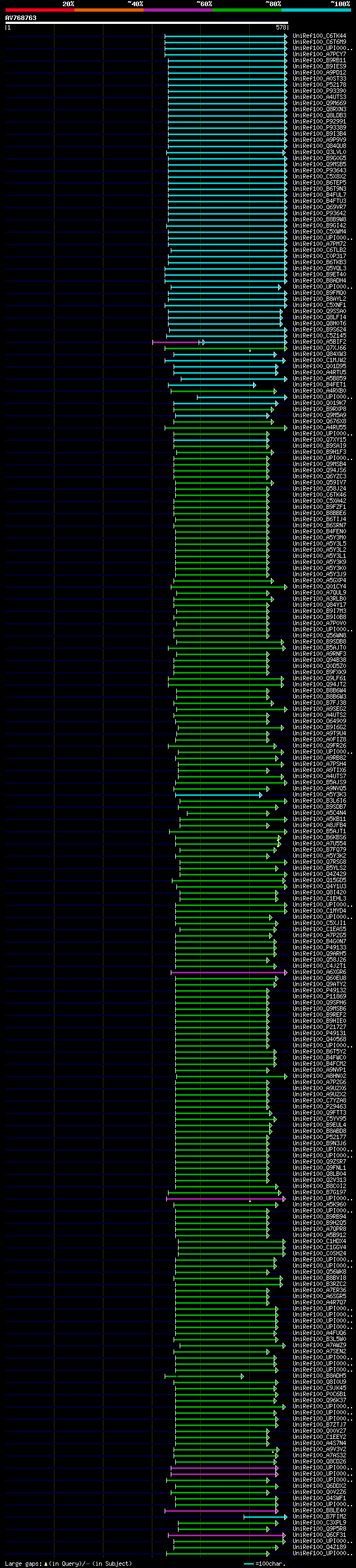Select the UniRef100_A7U554 label
Screen dimensions: 356x1568
pos(319,844)
